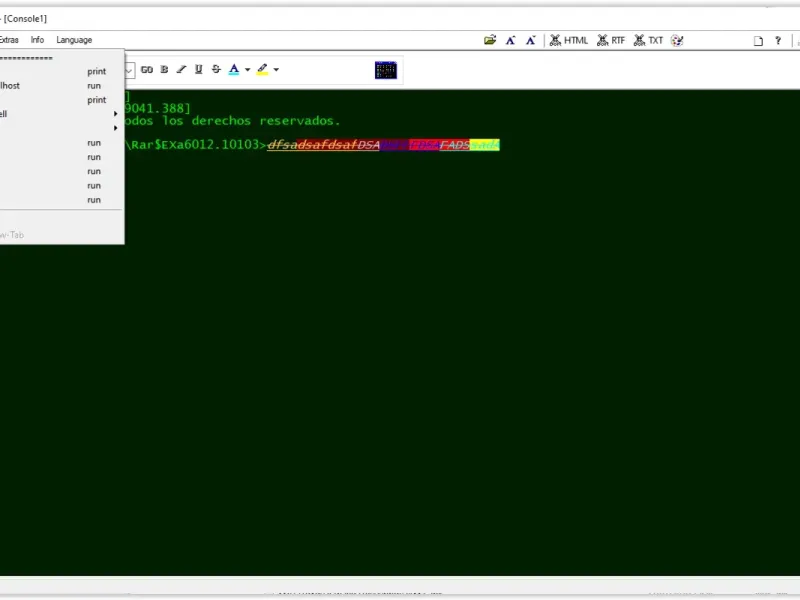Open help question mark icon
Image resolution: width=800 pixels, height=600 pixels.
pyautogui.click(x=778, y=40)
